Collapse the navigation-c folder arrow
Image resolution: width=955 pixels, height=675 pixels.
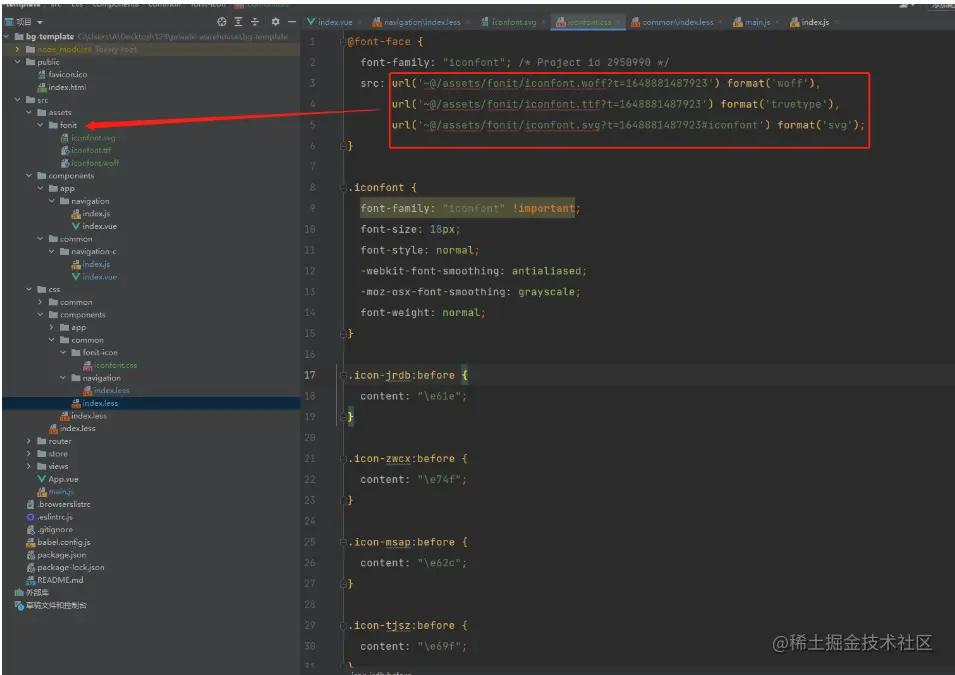tap(52, 252)
